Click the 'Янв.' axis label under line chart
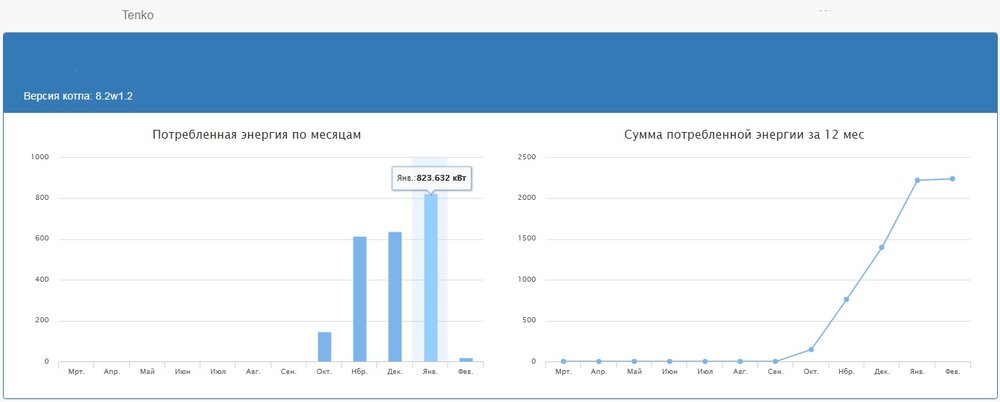This screenshot has height=402, width=1000. point(917,371)
